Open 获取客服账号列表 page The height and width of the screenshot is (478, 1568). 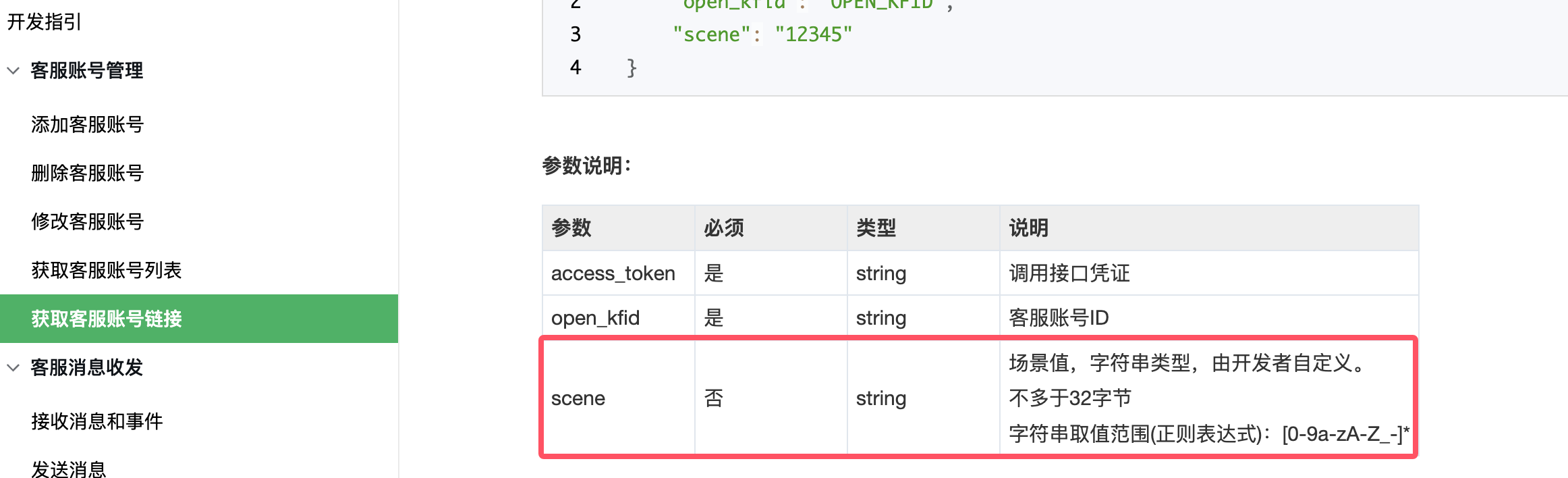point(107,270)
